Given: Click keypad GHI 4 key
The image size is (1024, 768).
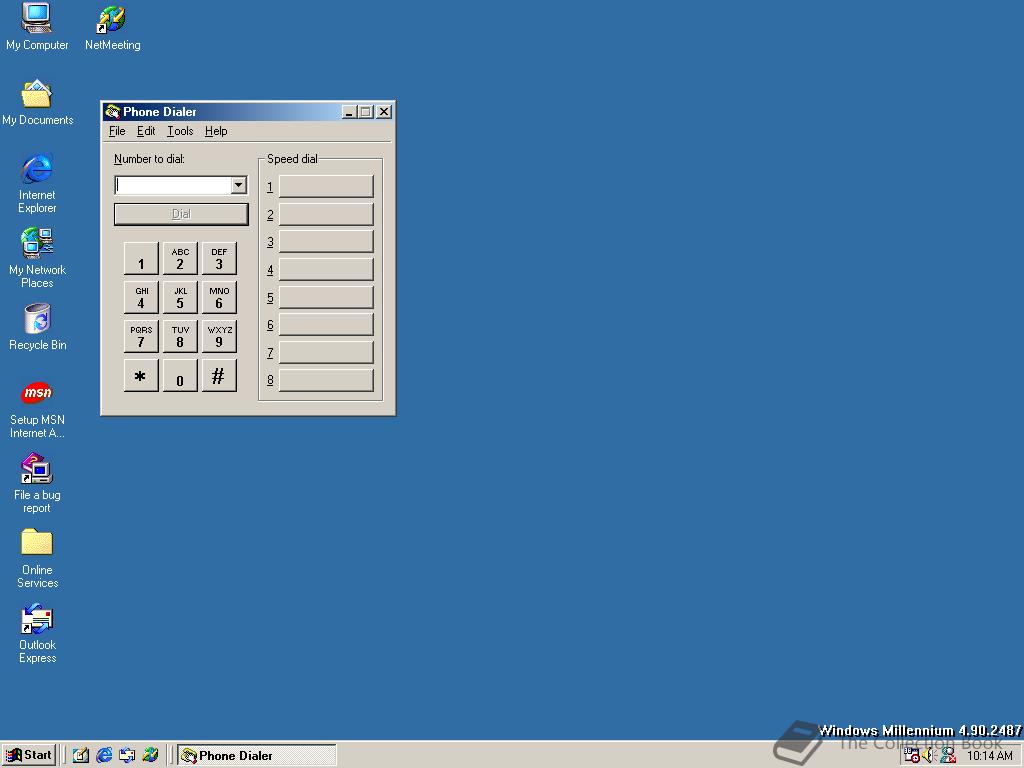Looking at the screenshot, I should tap(141, 297).
